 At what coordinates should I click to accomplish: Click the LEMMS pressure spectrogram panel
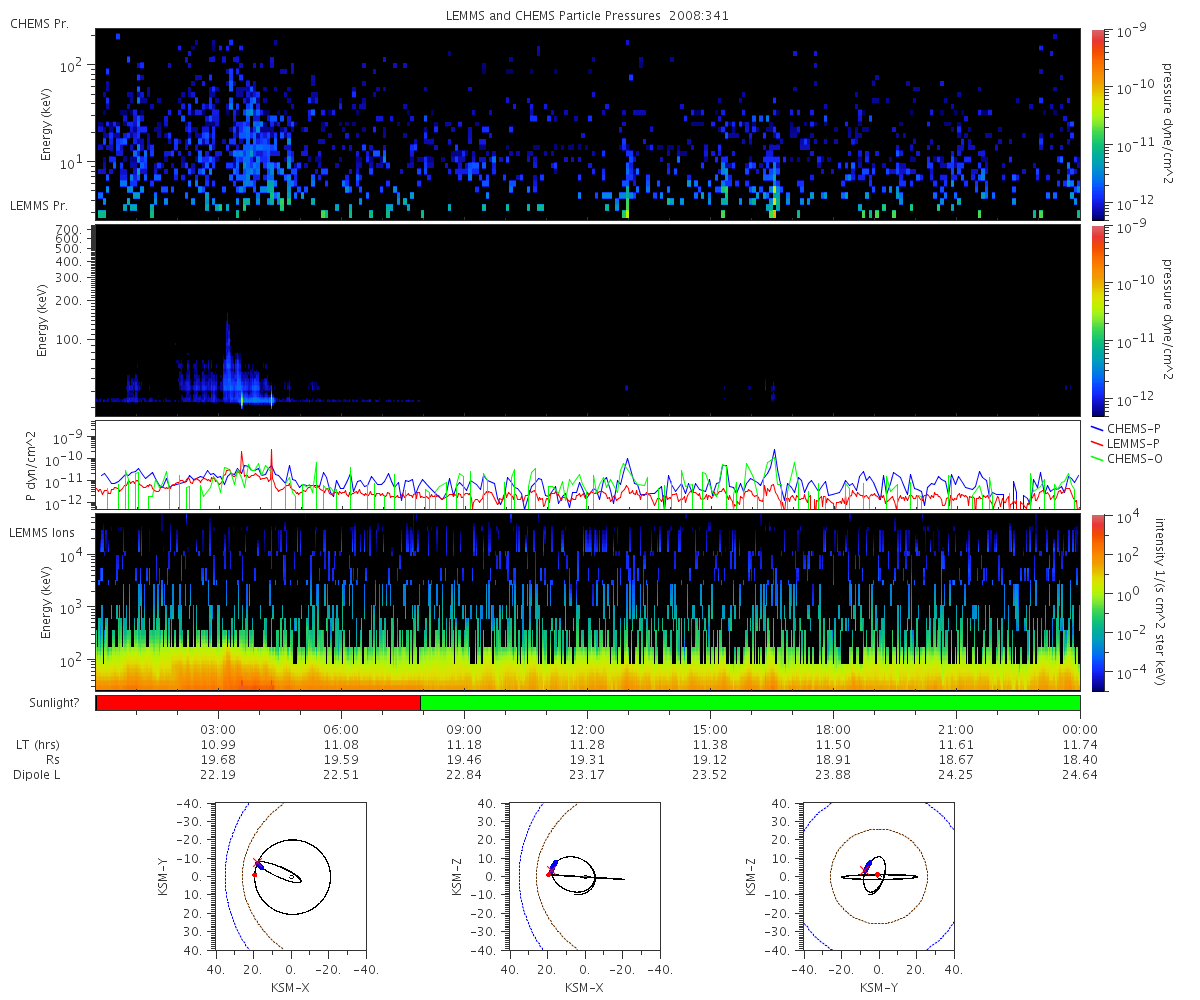point(588,320)
